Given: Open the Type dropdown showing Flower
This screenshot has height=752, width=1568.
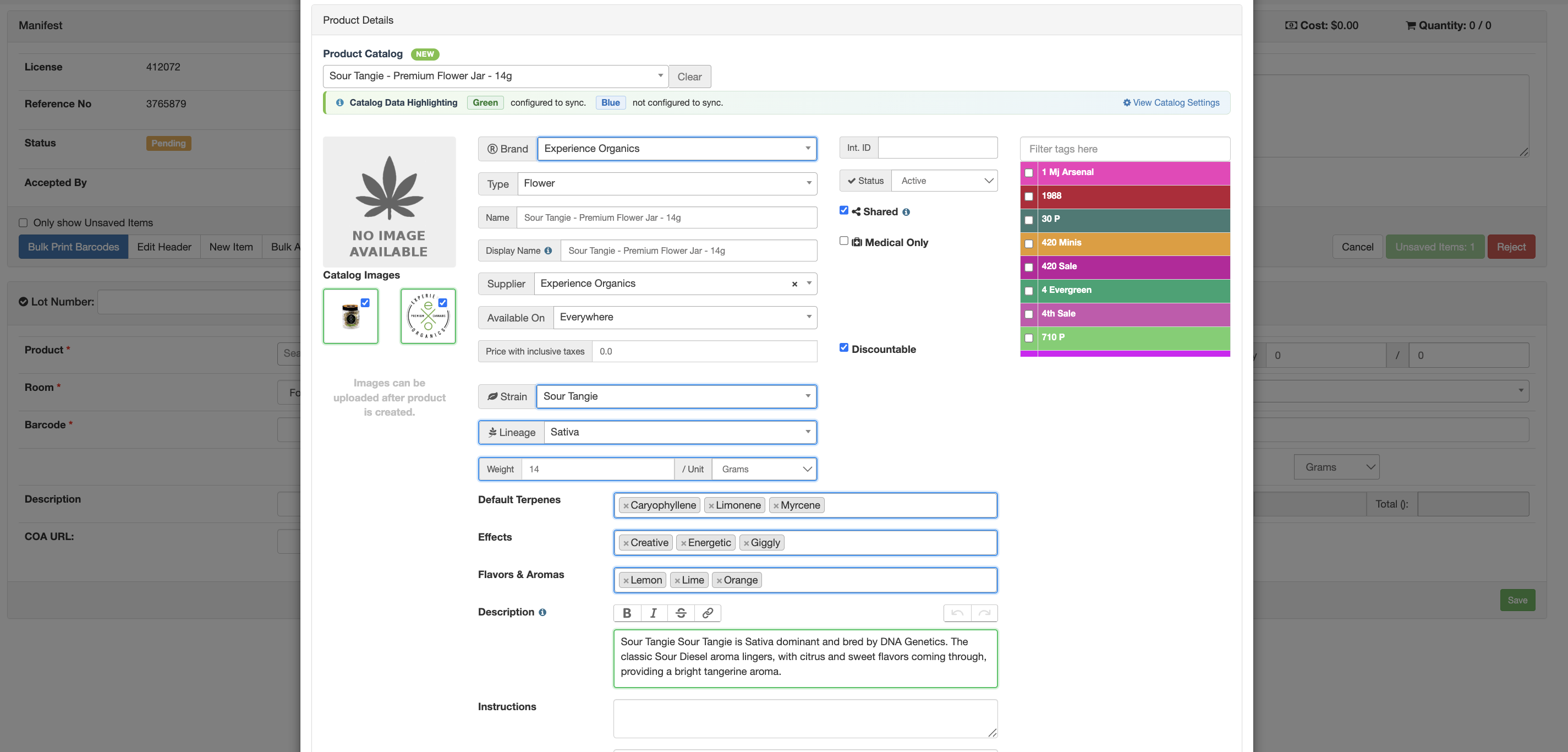Looking at the screenshot, I should [667, 183].
